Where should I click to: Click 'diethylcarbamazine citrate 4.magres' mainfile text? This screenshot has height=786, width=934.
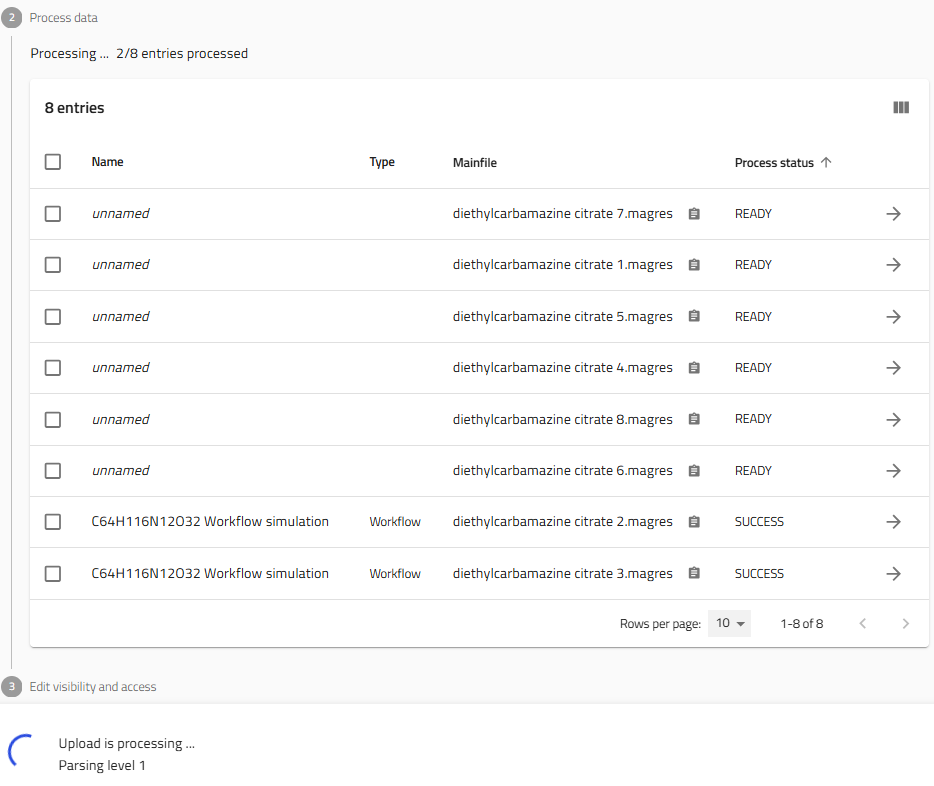(x=562, y=367)
